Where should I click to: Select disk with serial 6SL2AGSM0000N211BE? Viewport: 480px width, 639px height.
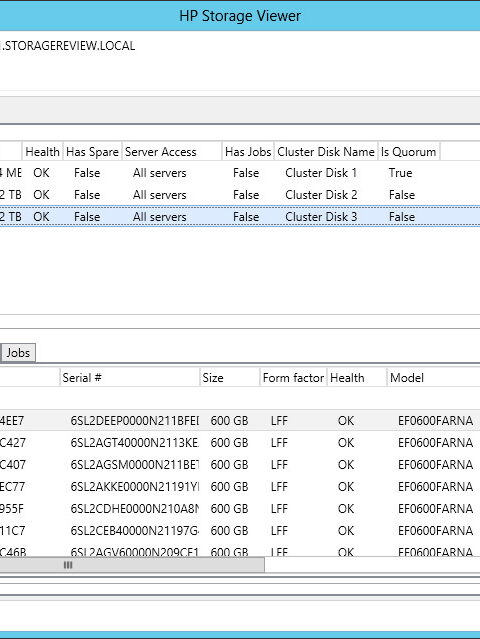pos(240,465)
